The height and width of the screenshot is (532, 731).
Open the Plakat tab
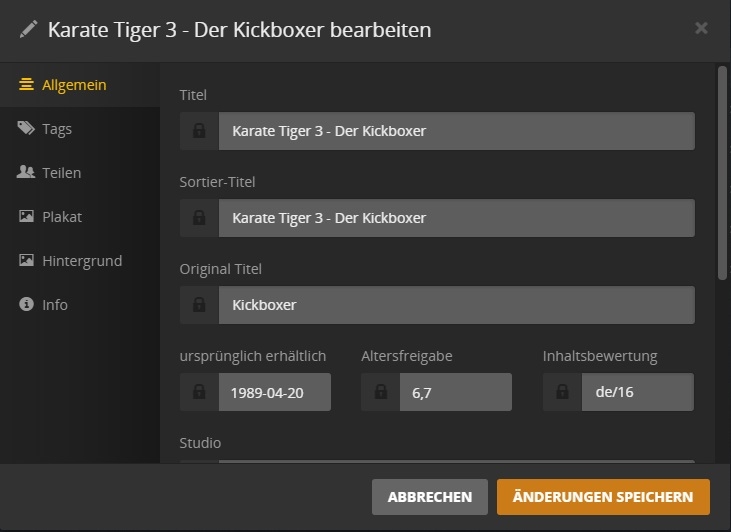tap(80, 216)
